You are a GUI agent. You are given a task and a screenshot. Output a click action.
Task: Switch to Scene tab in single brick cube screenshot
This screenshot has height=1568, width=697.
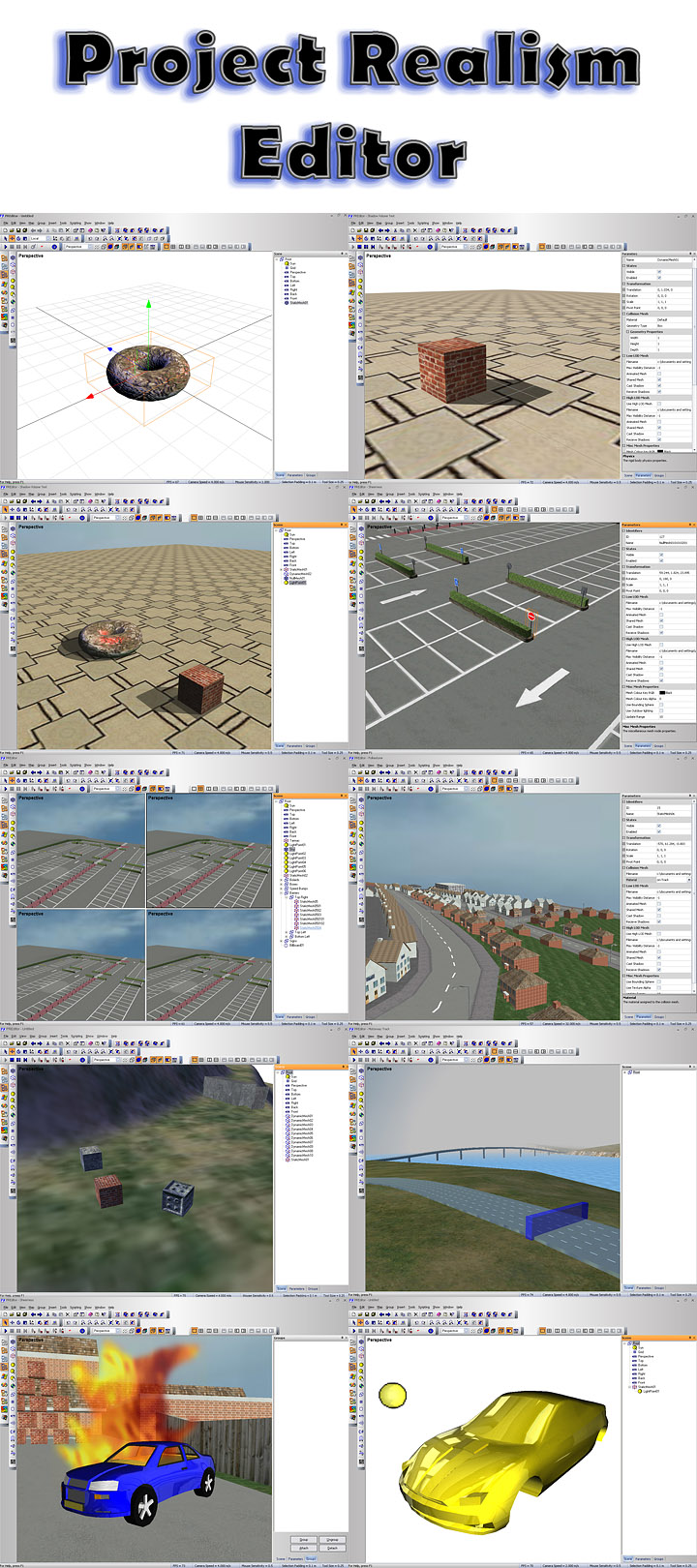[628, 475]
